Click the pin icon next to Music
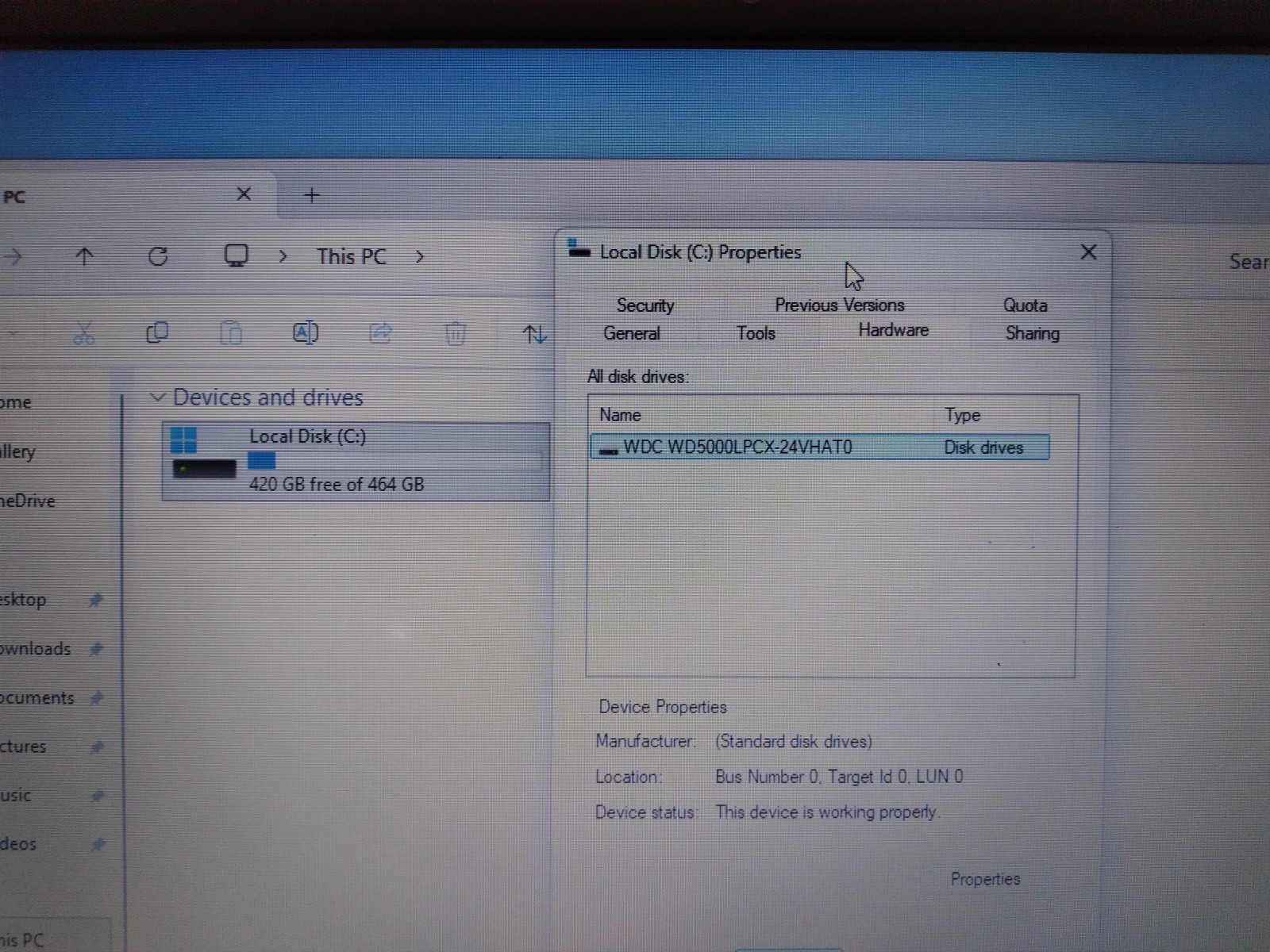 pyautogui.click(x=97, y=795)
